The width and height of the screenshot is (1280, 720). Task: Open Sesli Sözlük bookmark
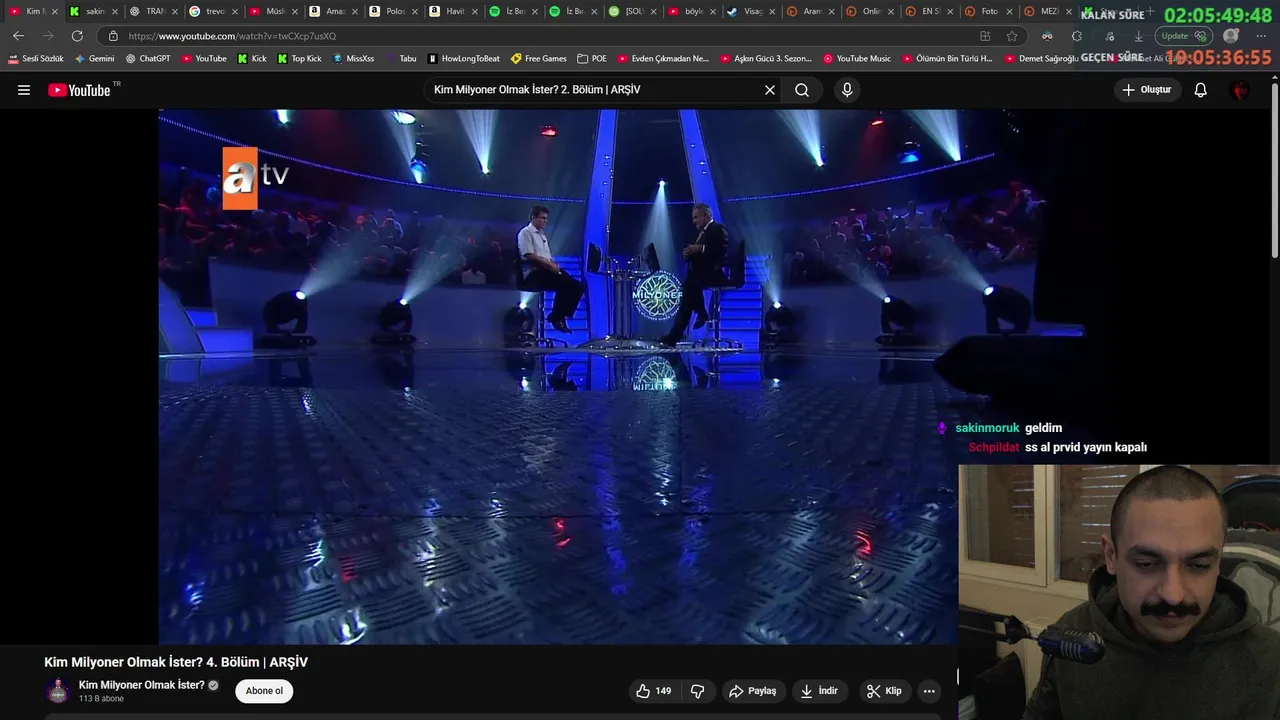(x=36, y=59)
